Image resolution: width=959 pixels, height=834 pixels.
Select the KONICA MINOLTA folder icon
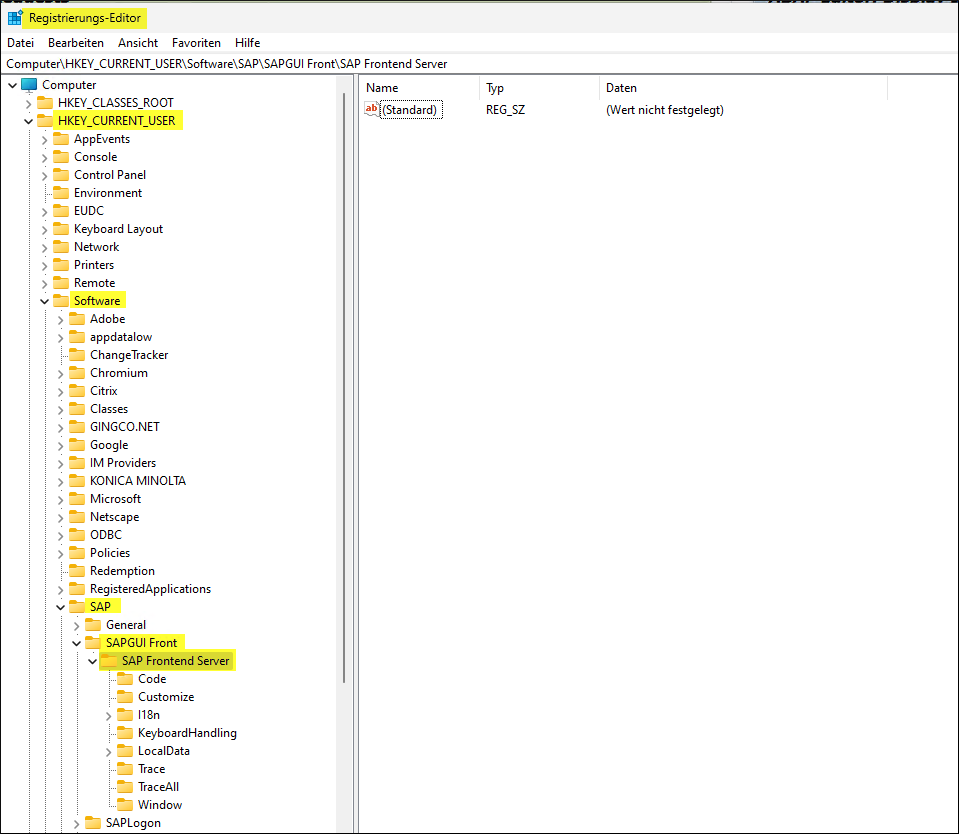[x=77, y=481]
